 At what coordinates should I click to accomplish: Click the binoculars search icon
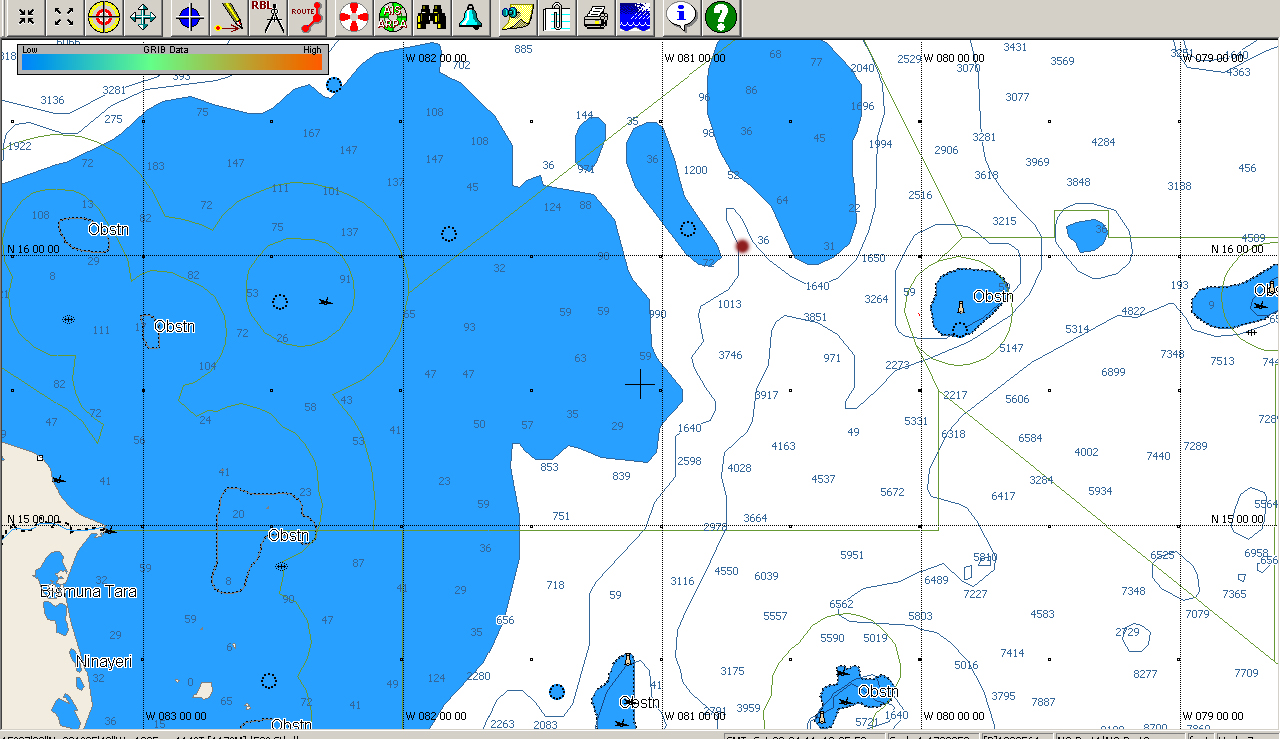pos(432,17)
